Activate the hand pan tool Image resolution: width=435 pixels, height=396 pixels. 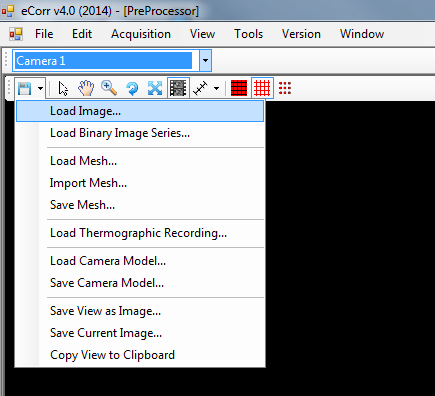click(86, 89)
